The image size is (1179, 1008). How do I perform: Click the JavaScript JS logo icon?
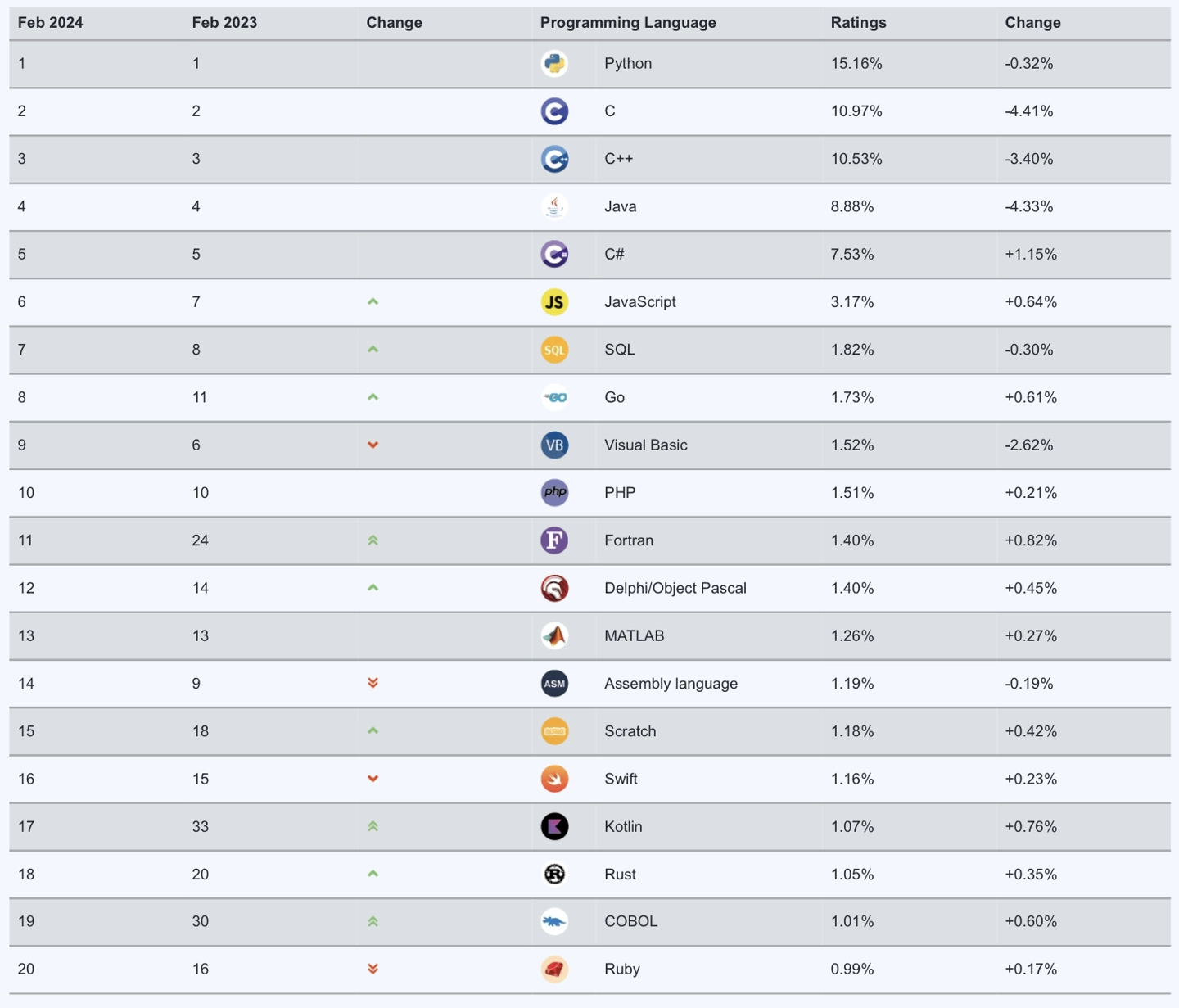554,302
